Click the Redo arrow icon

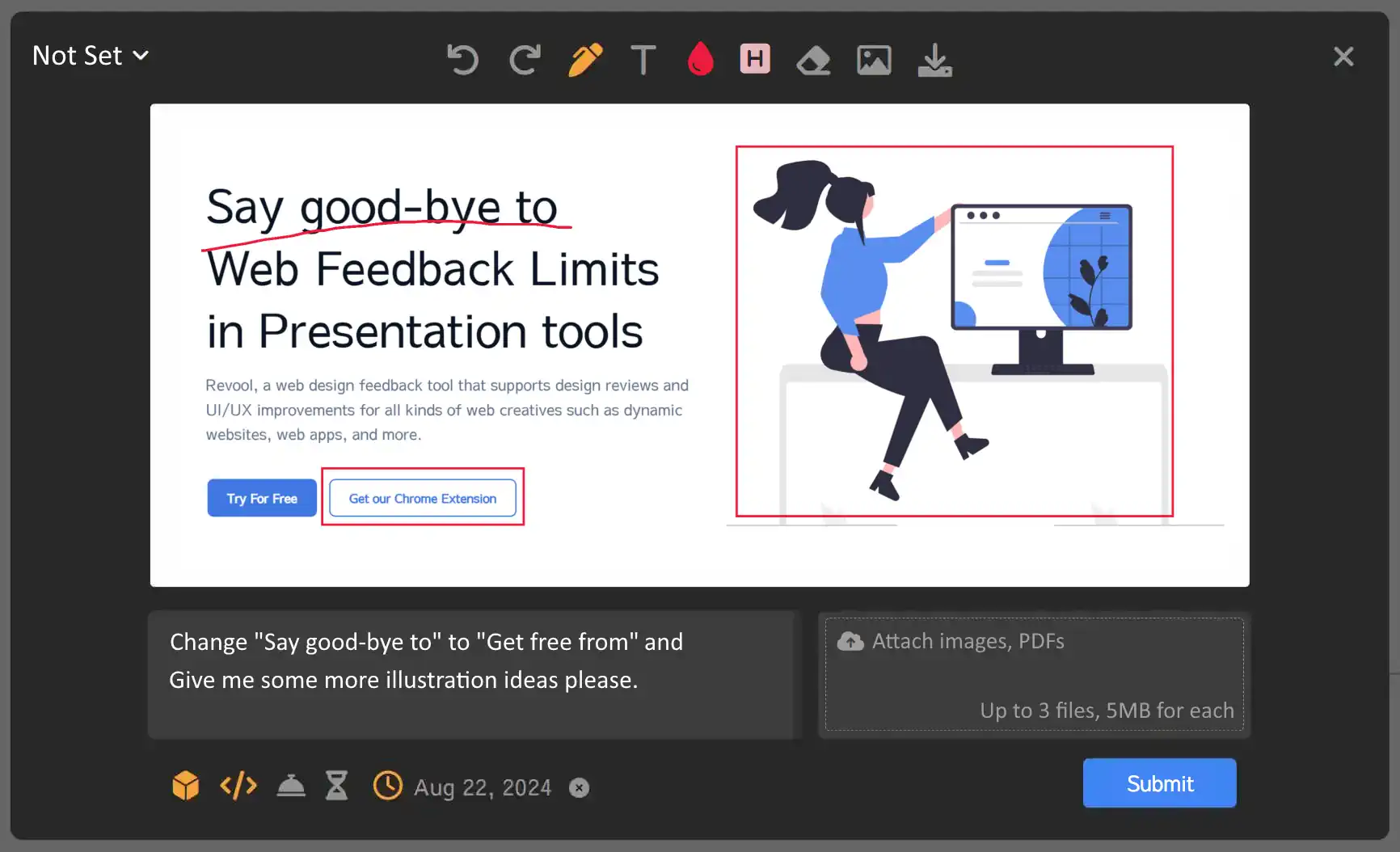525,59
